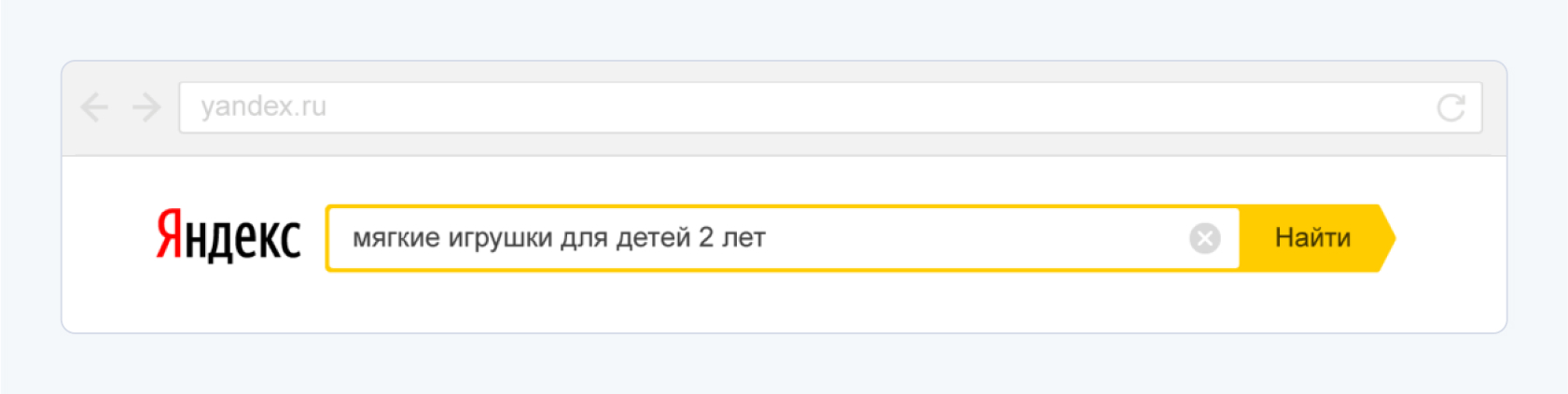Click empty area right of the query text
This screenshot has height=394, width=1568.
[979, 239]
